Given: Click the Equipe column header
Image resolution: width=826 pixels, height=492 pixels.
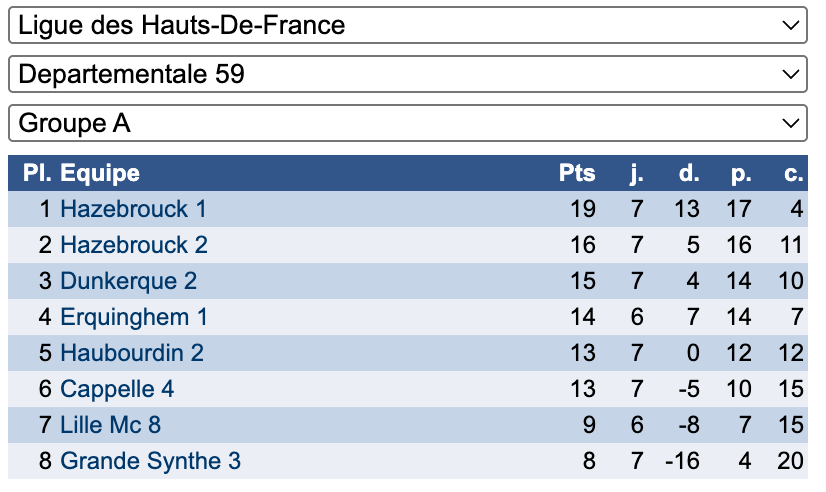Looking at the screenshot, I should [100, 173].
